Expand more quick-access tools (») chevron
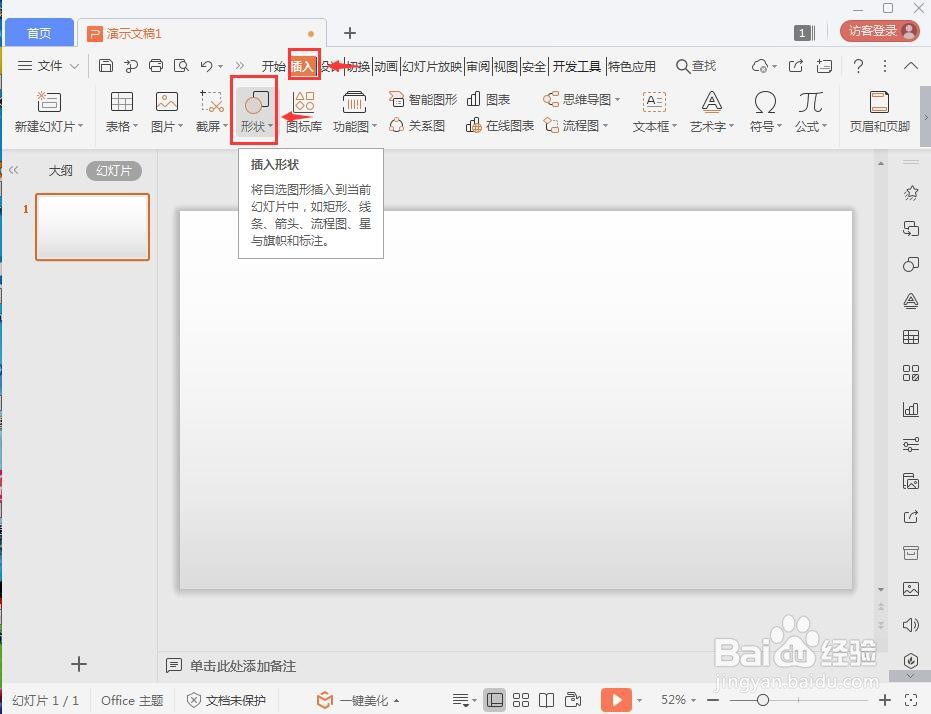Viewport: 931px width, 714px height. point(239,65)
